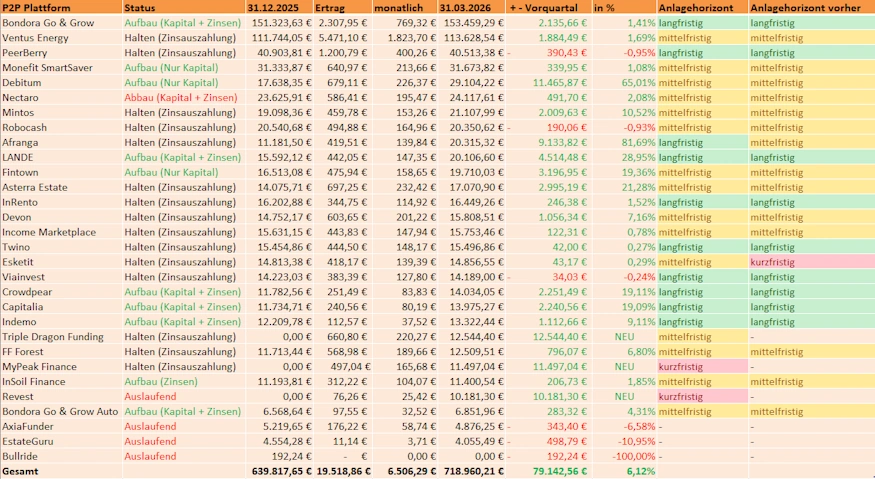Select the 'Anlagehorizont' header cell
Image resolution: width=875 pixels, height=479 pixels.
[x=703, y=7]
